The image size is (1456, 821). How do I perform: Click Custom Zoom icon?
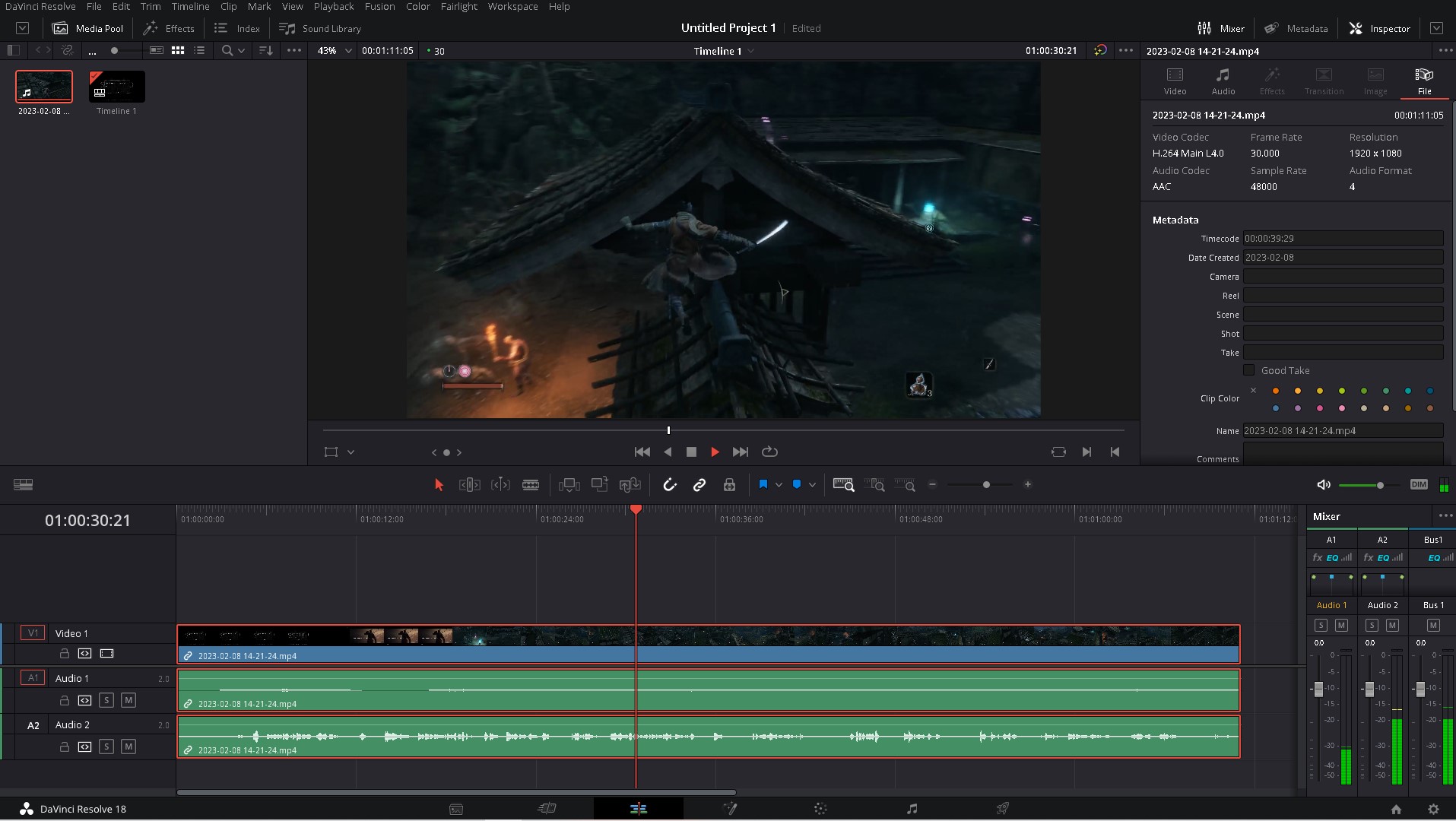[x=905, y=485]
